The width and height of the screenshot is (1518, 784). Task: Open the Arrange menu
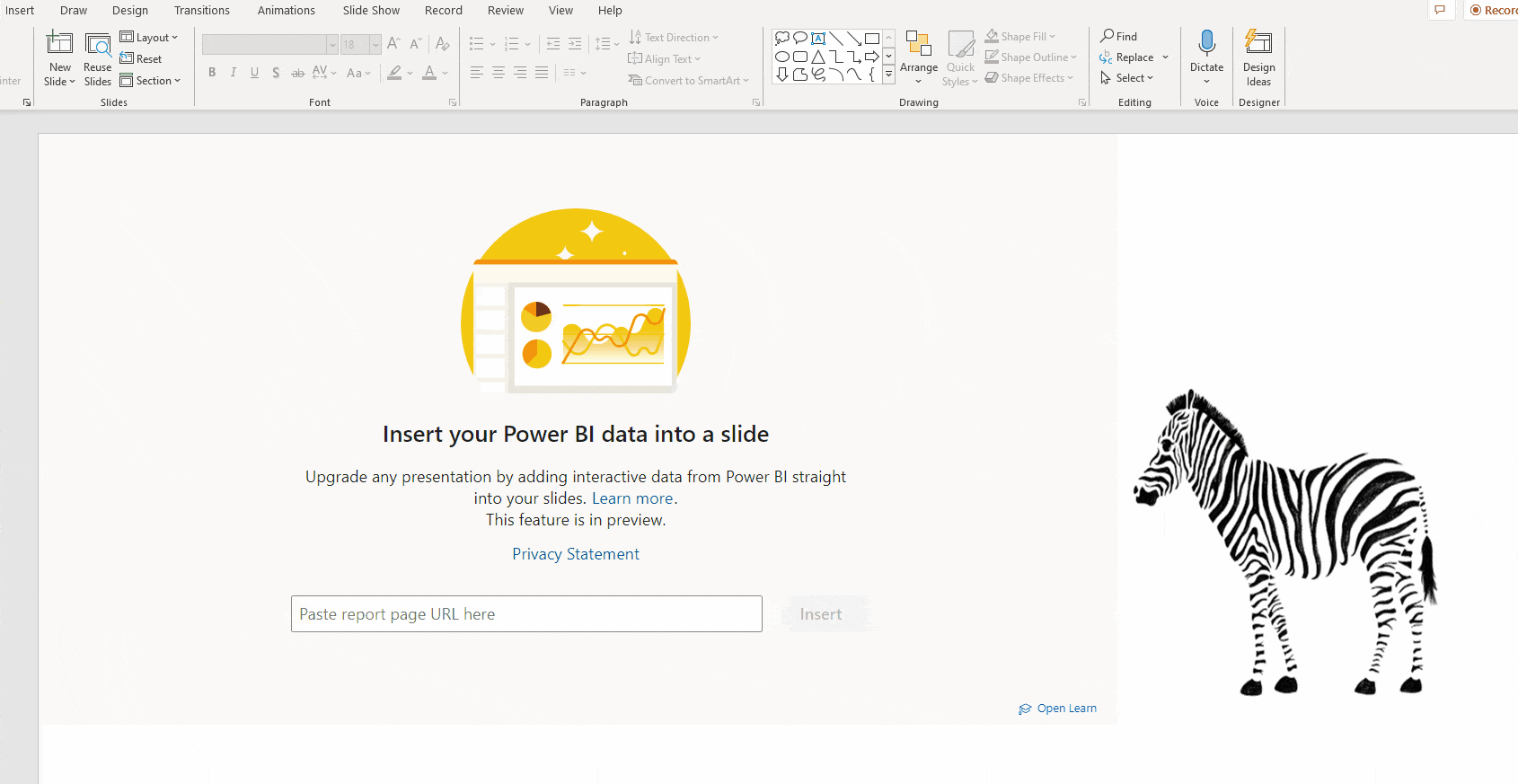tap(919, 58)
